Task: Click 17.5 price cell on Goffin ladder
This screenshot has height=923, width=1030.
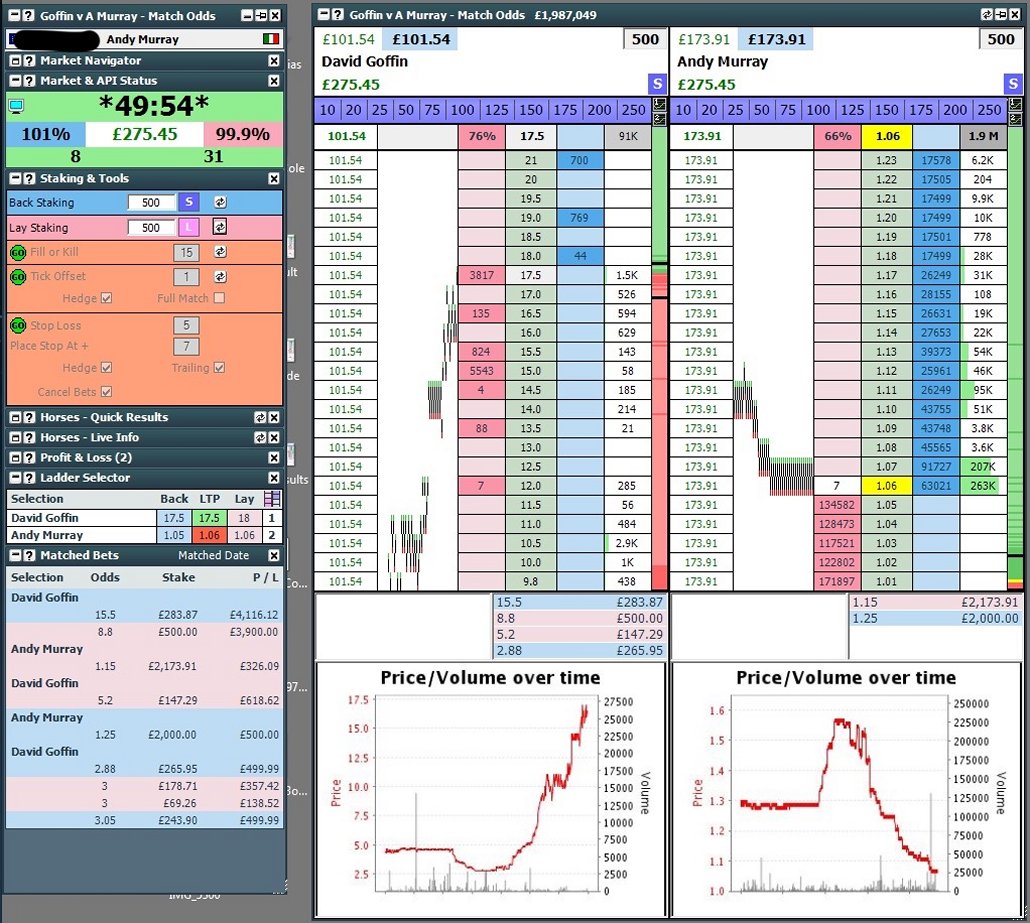Action: tap(531, 275)
